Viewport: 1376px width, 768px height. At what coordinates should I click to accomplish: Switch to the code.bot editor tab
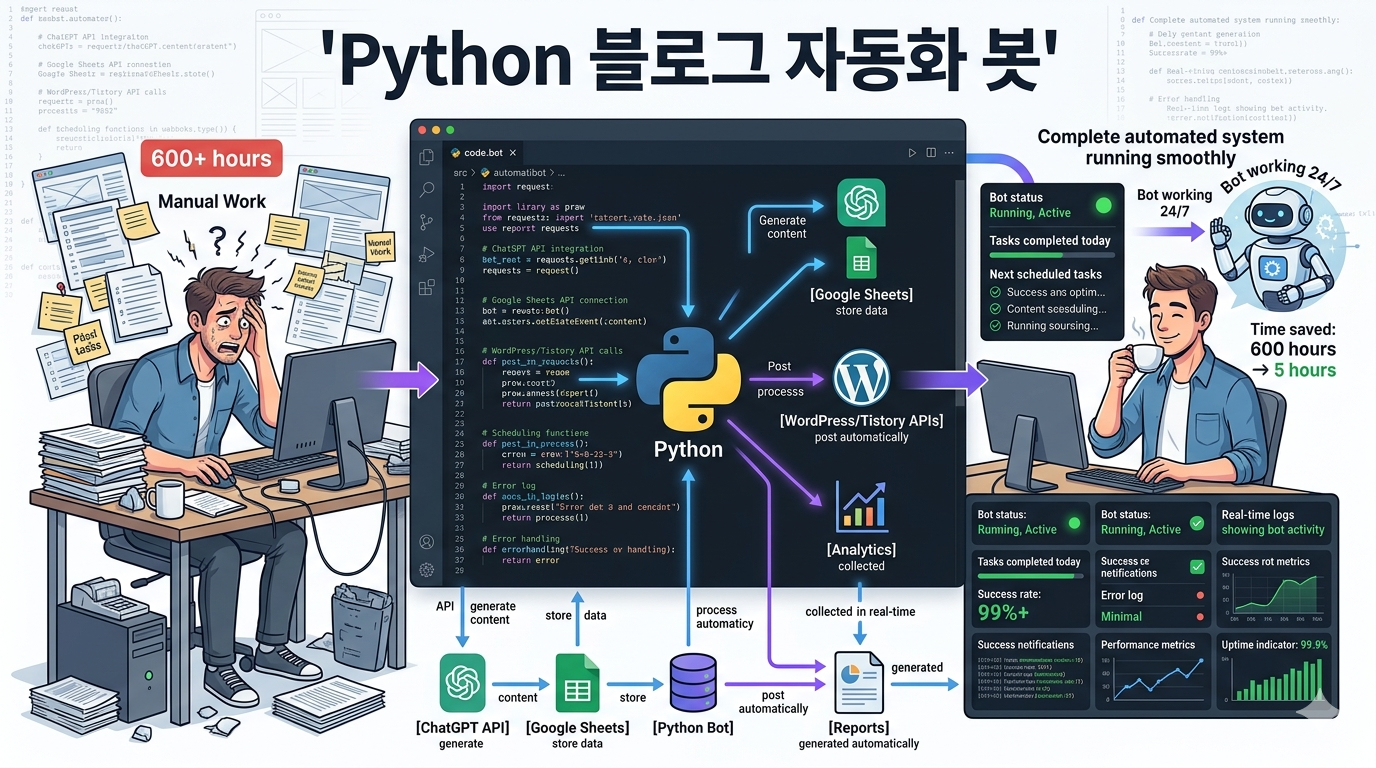pyautogui.click(x=483, y=153)
